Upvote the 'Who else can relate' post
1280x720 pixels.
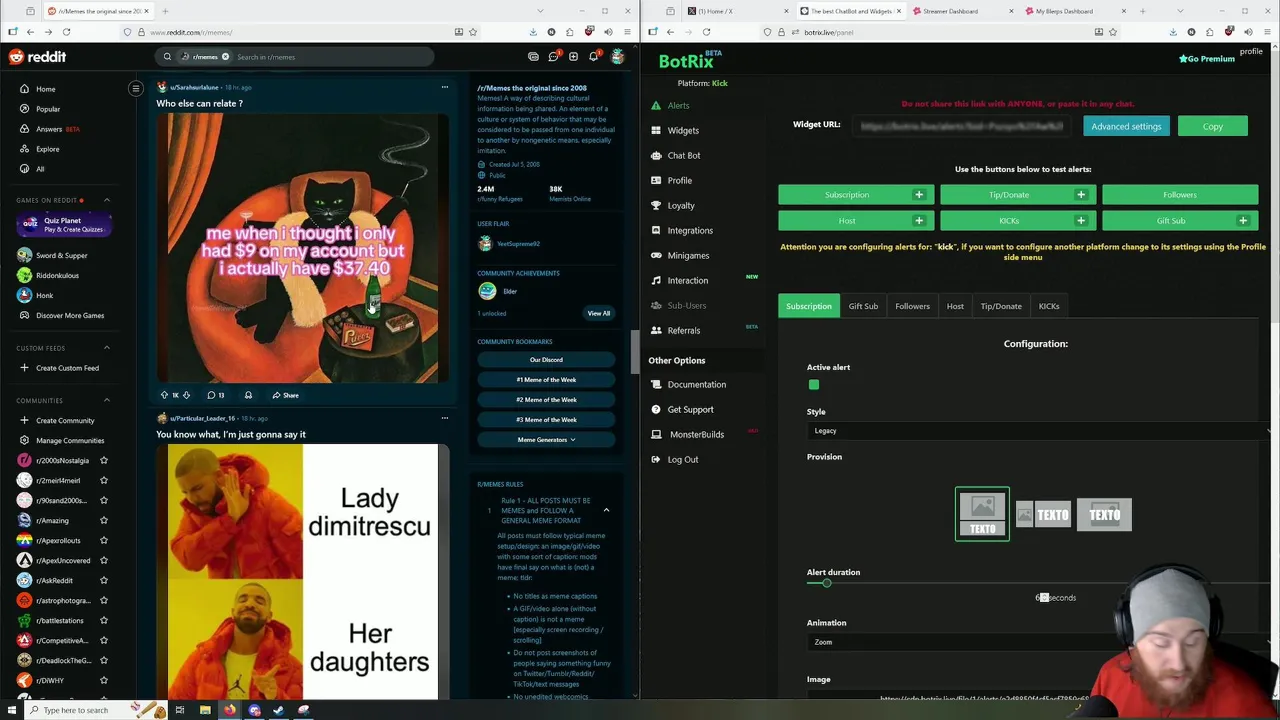point(164,395)
